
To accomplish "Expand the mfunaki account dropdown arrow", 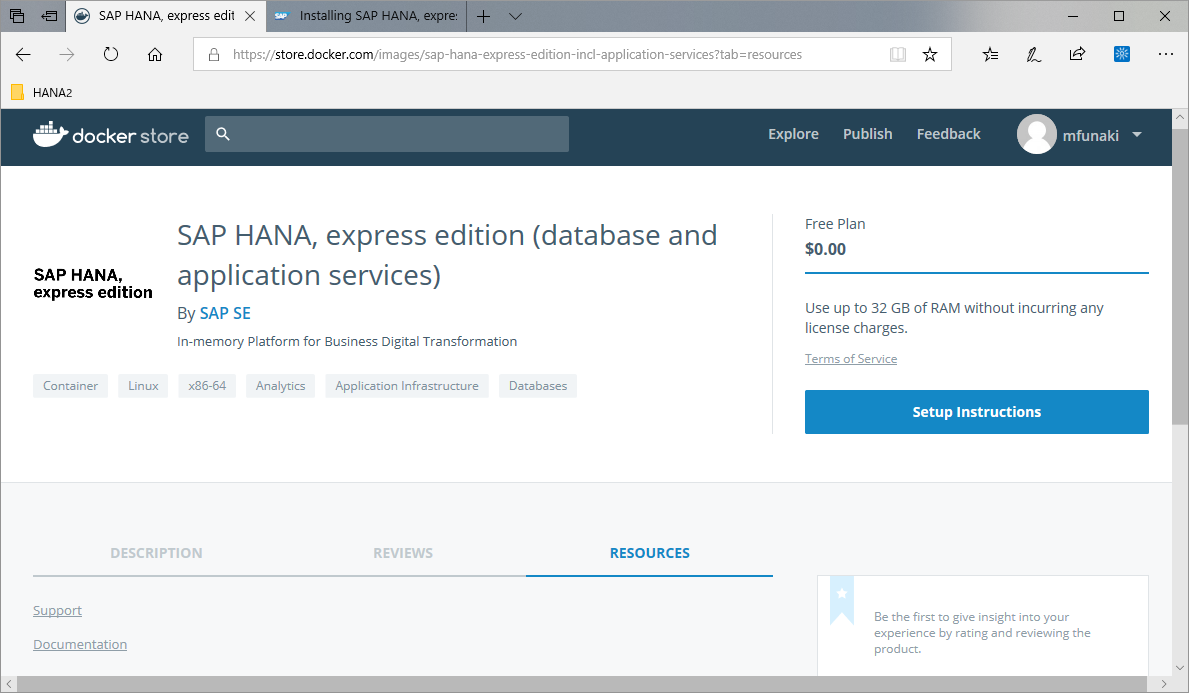I will click(x=1137, y=135).
